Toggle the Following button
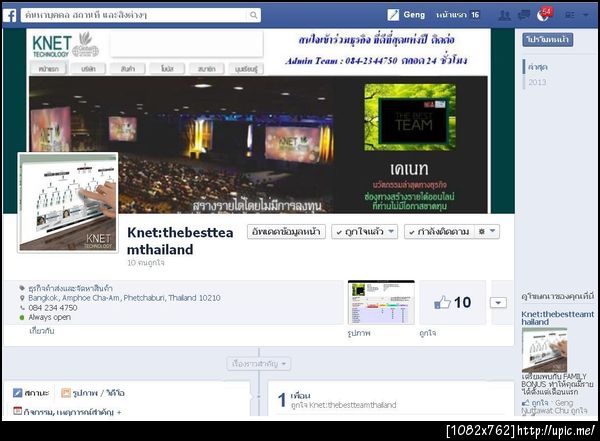This screenshot has width=600, height=441. click(439, 232)
